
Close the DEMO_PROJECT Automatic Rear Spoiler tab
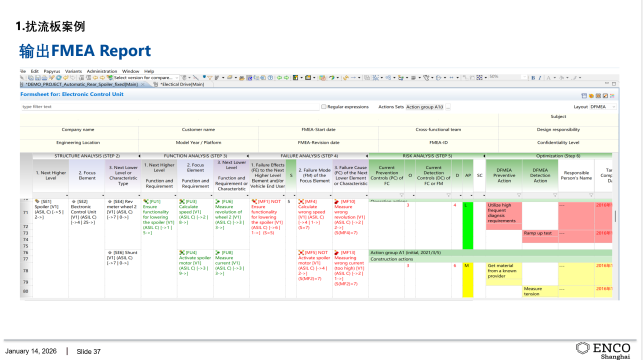143,84
